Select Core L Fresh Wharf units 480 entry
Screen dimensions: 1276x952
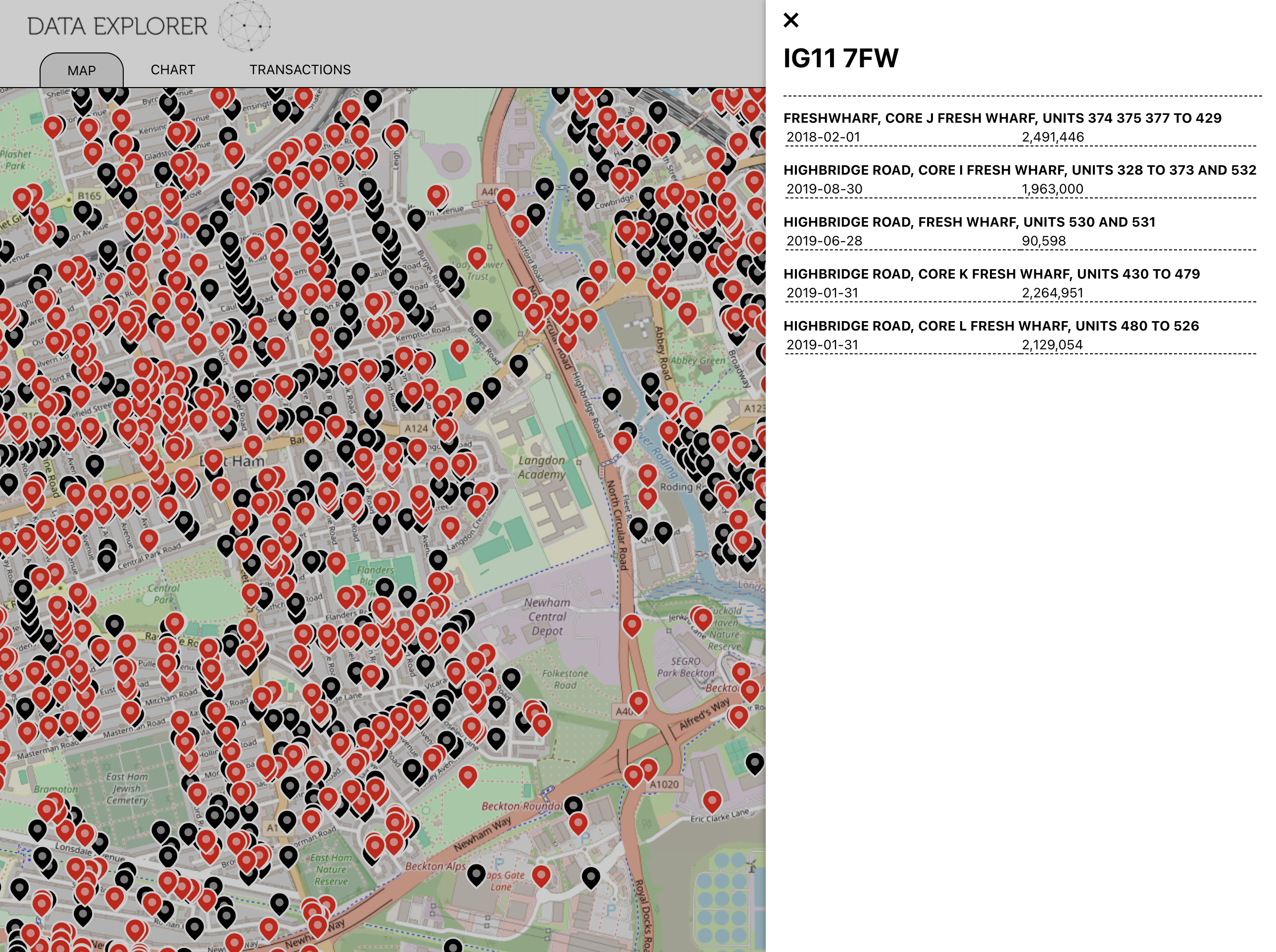pos(991,326)
